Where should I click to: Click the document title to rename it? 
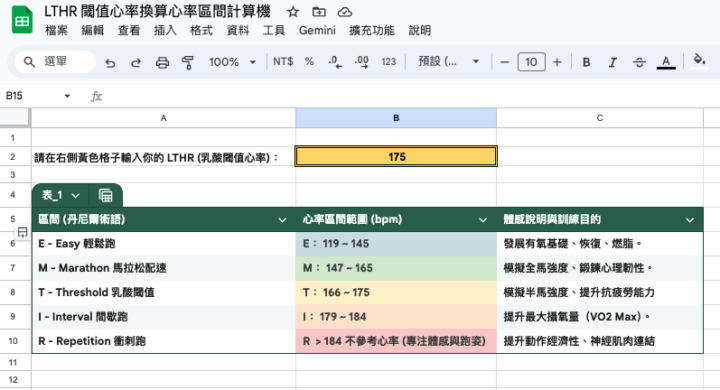click(158, 11)
